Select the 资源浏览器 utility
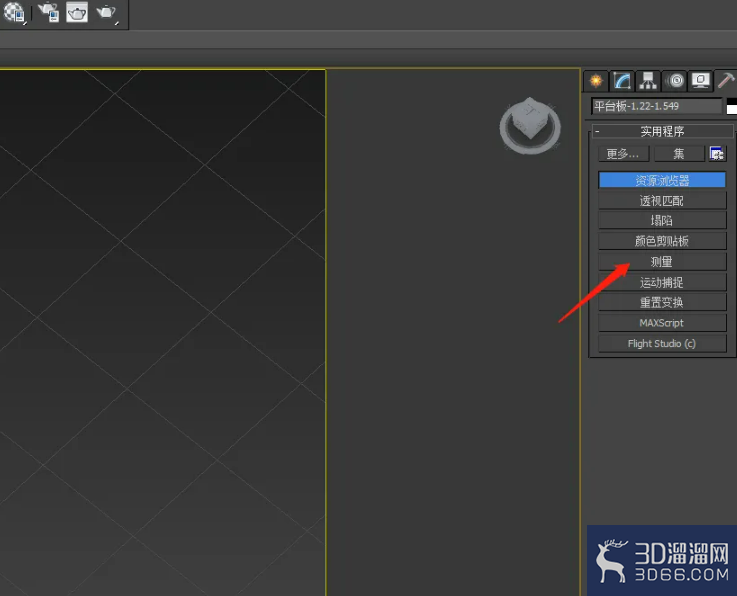 pyautogui.click(x=662, y=180)
